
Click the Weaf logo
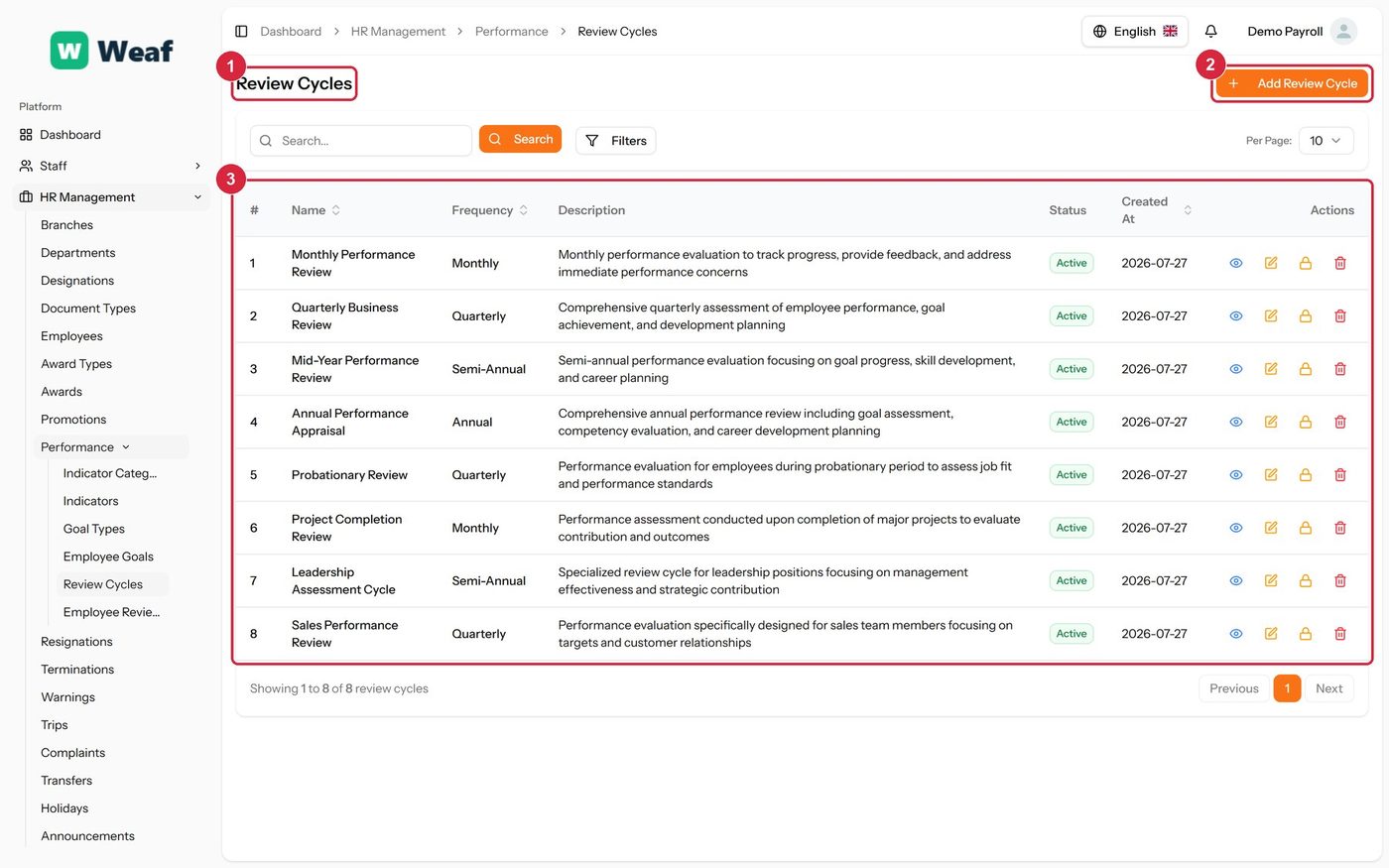[112, 51]
